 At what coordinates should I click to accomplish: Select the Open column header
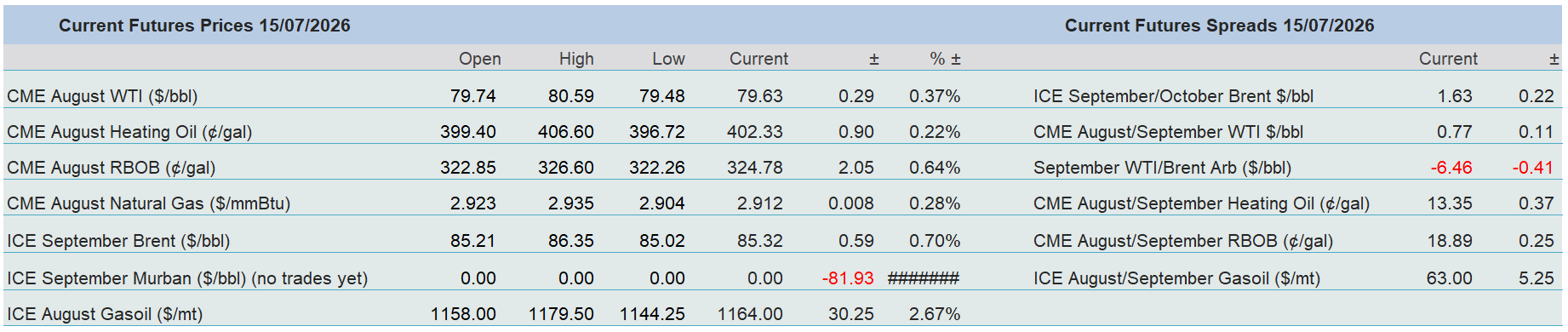coord(480,59)
